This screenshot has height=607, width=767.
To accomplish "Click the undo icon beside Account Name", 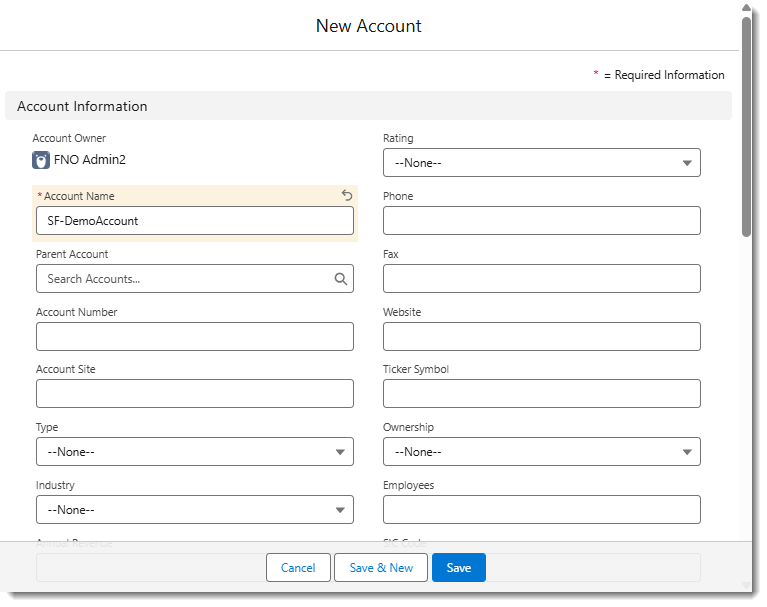I will tap(347, 196).
